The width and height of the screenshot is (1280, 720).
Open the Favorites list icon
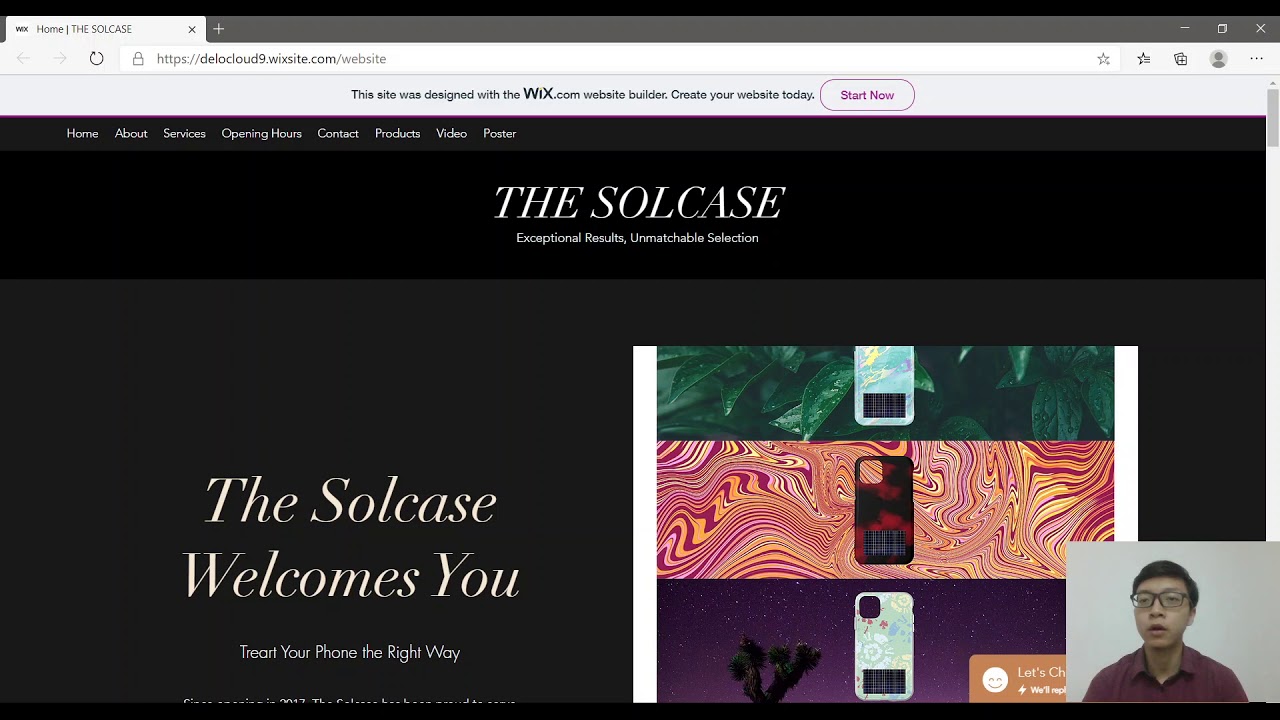(x=1143, y=59)
